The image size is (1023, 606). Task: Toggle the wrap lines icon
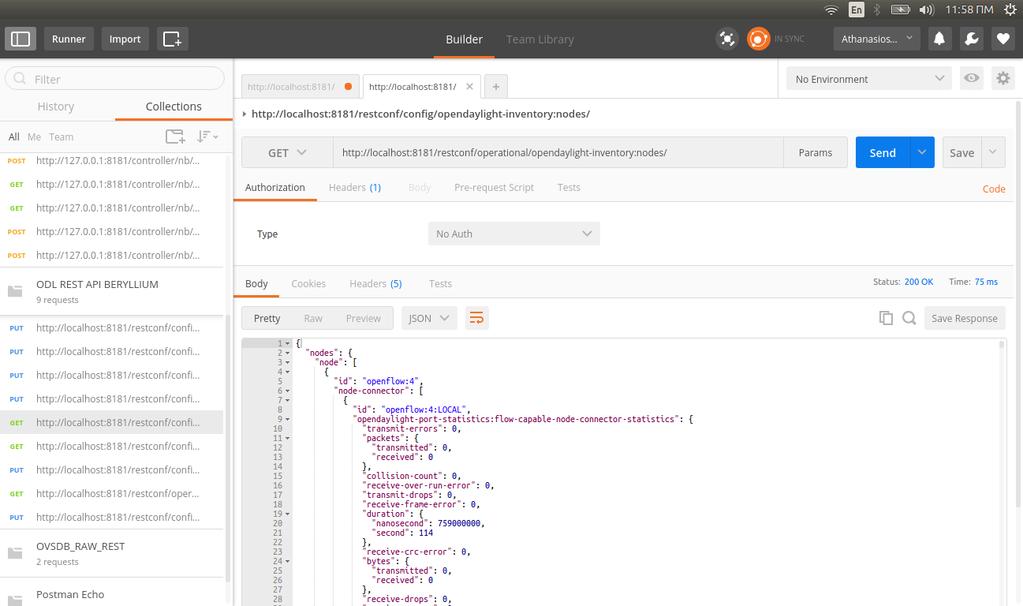(477, 318)
